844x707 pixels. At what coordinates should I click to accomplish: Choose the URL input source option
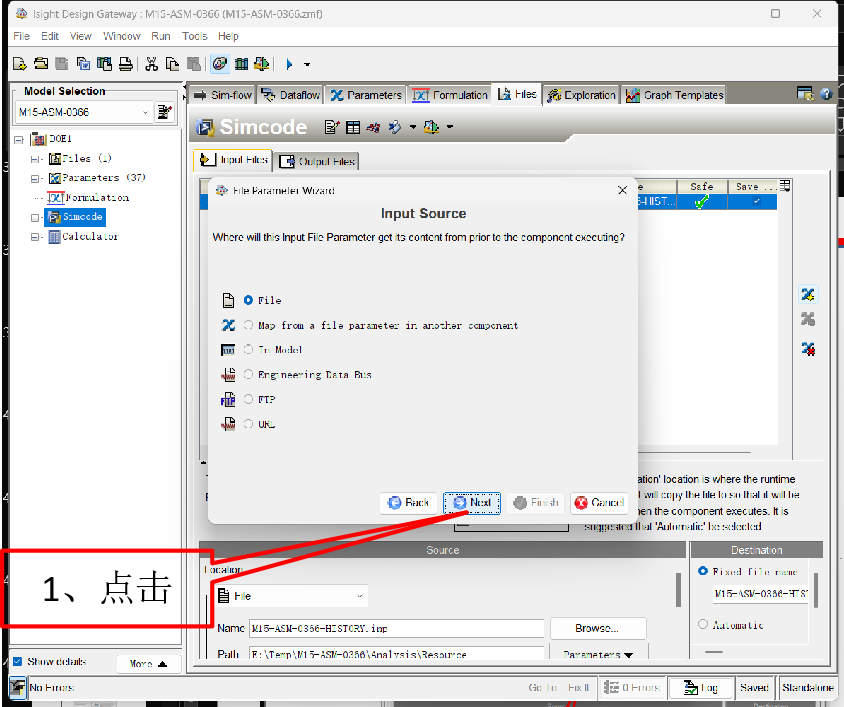249,424
